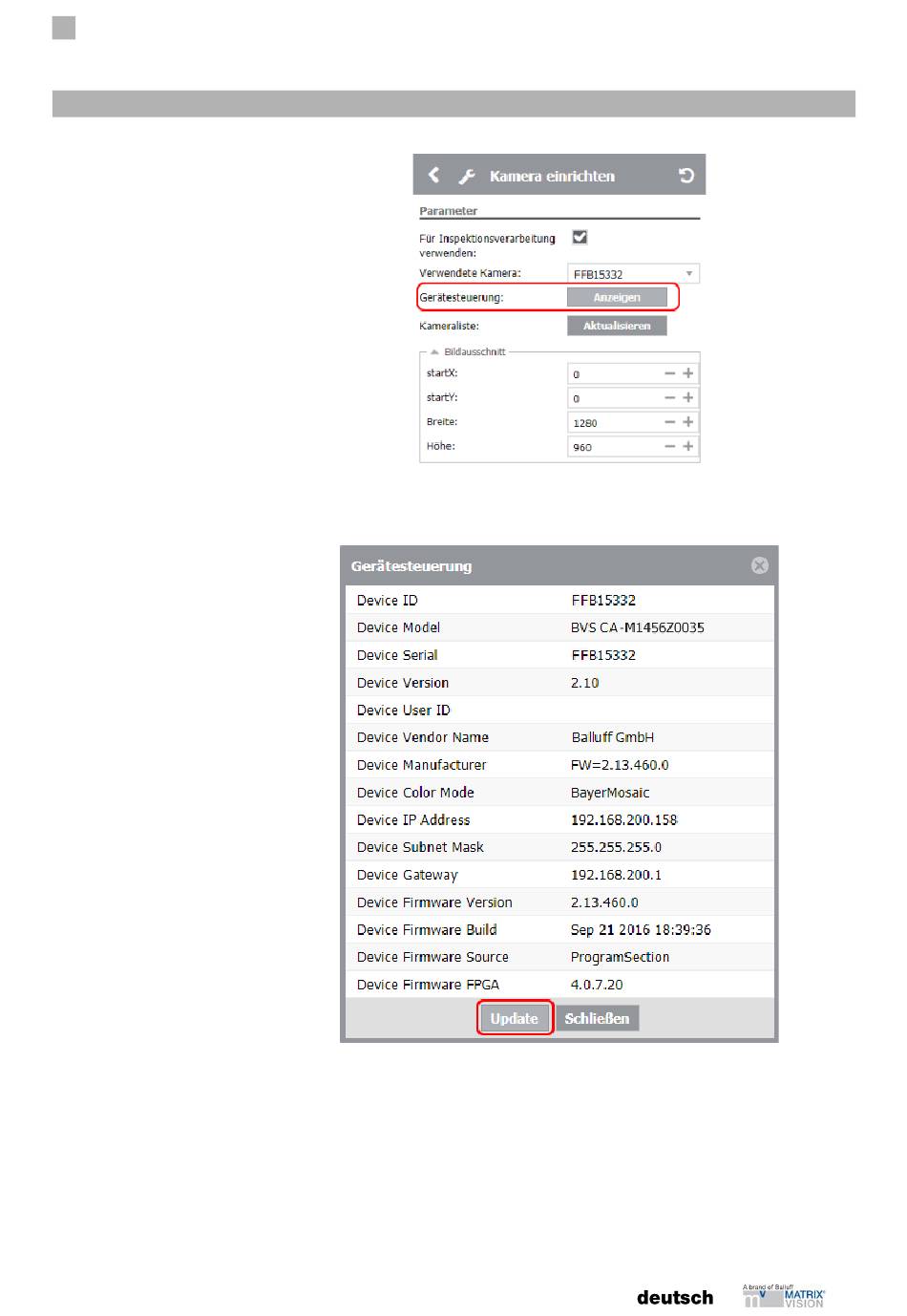
Task: Click Aktualisieren button for Kameraliste
Action: click(617, 326)
